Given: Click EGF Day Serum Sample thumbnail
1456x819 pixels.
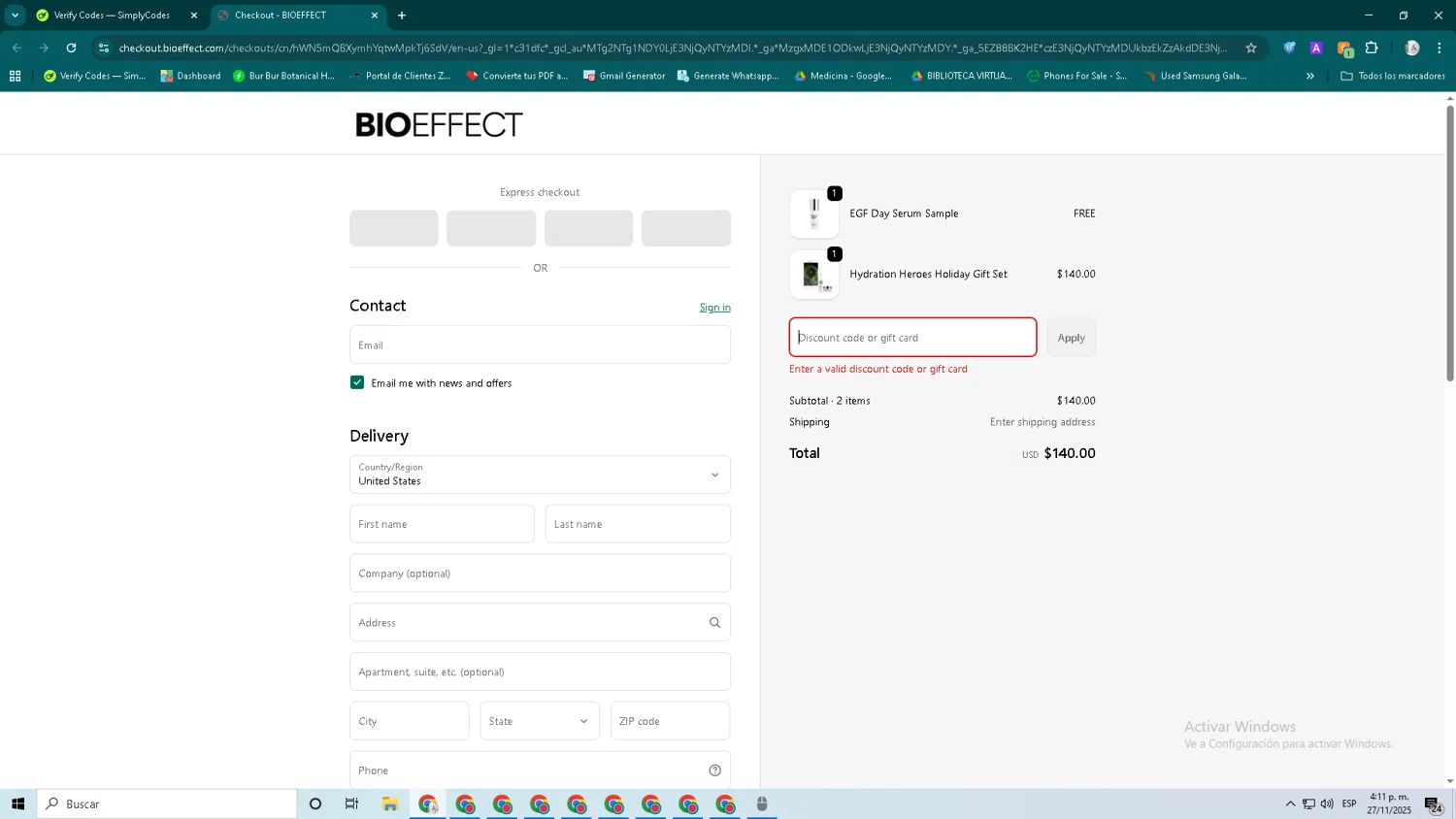Looking at the screenshot, I should click(814, 213).
